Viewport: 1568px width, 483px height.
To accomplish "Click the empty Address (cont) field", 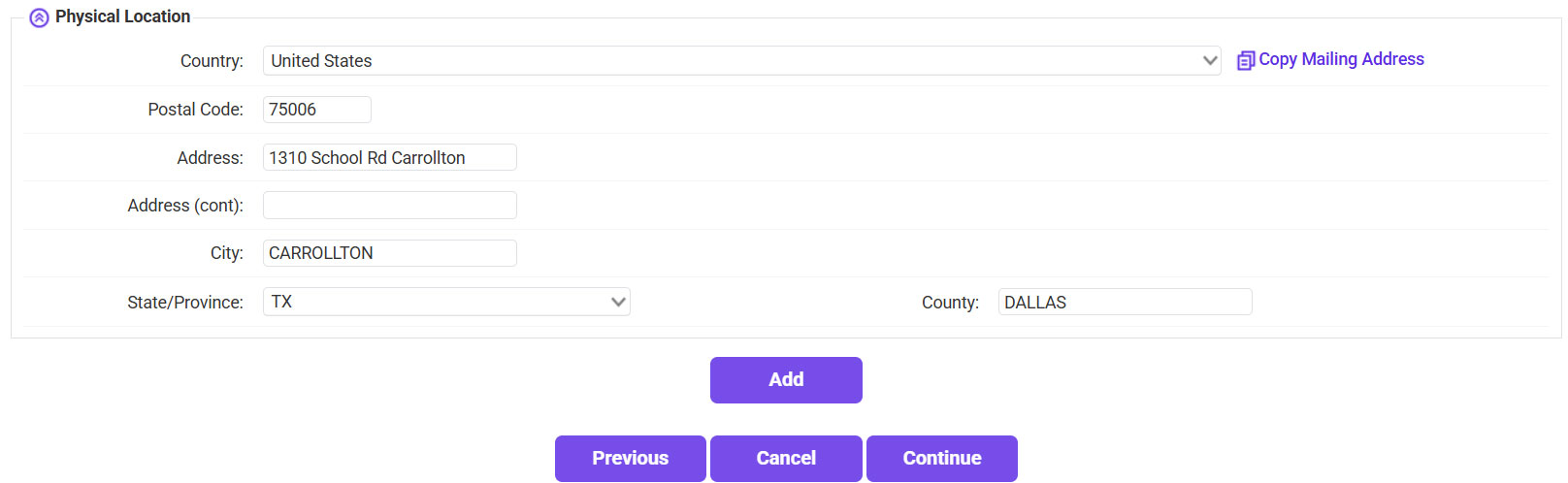I will 389,206.
